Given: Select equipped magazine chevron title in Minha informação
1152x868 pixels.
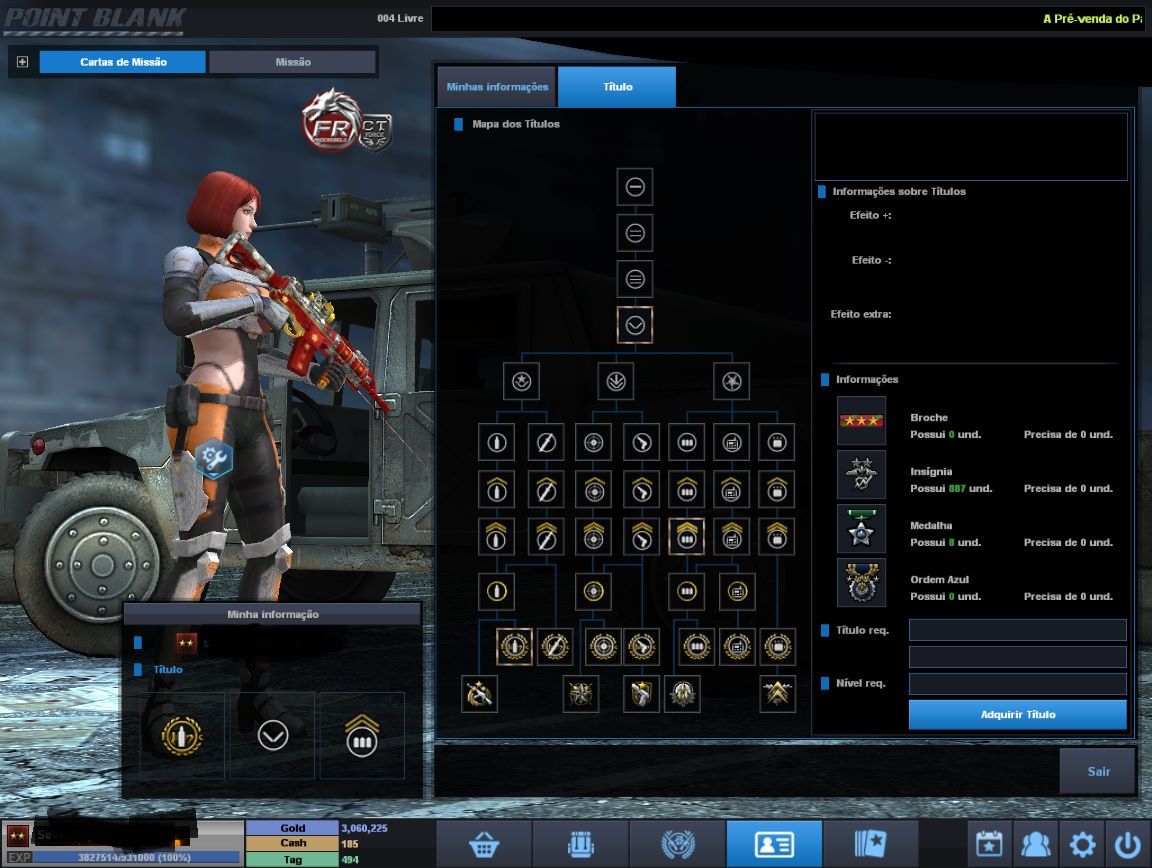Looking at the screenshot, I should click(362, 735).
